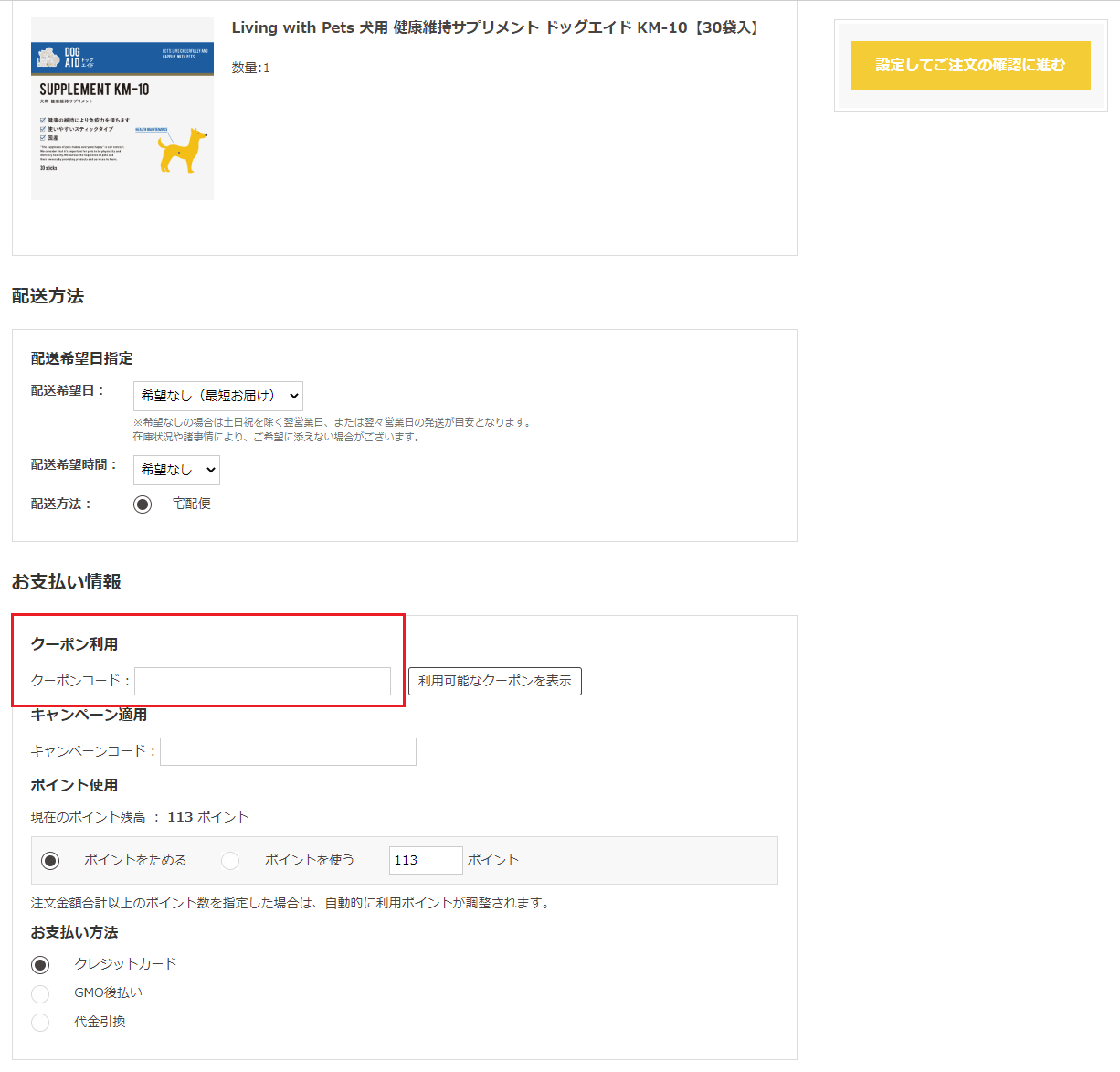Click the 利用可能なクーポンを表示 button
The width and height of the screenshot is (1120, 1072).
[494, 681]
